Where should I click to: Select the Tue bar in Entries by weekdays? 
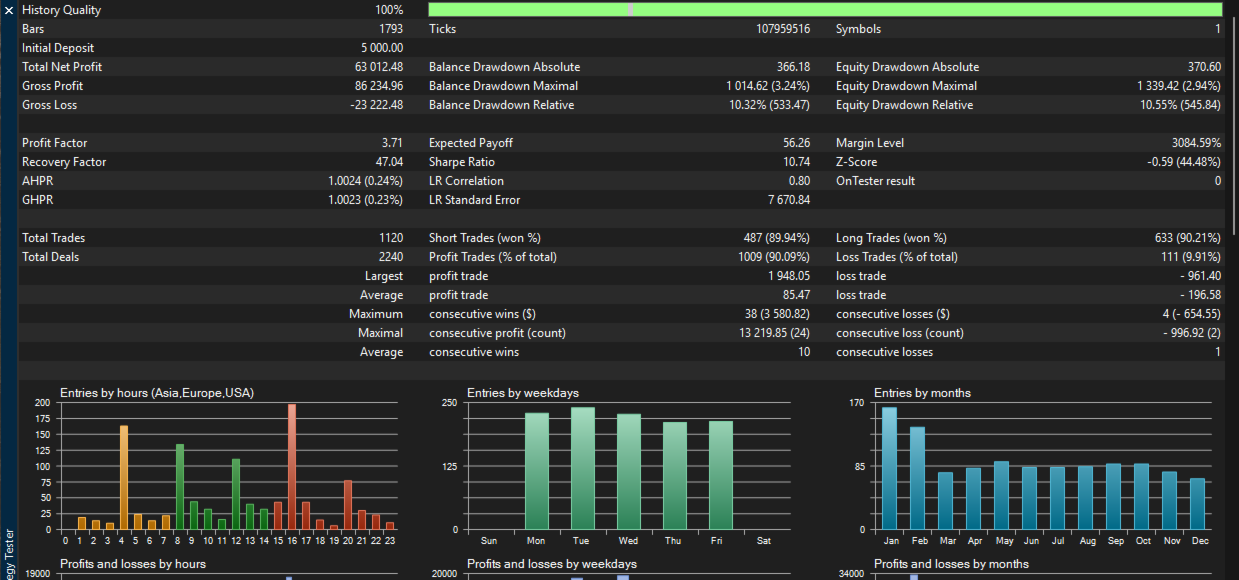(x=583, y=468)
